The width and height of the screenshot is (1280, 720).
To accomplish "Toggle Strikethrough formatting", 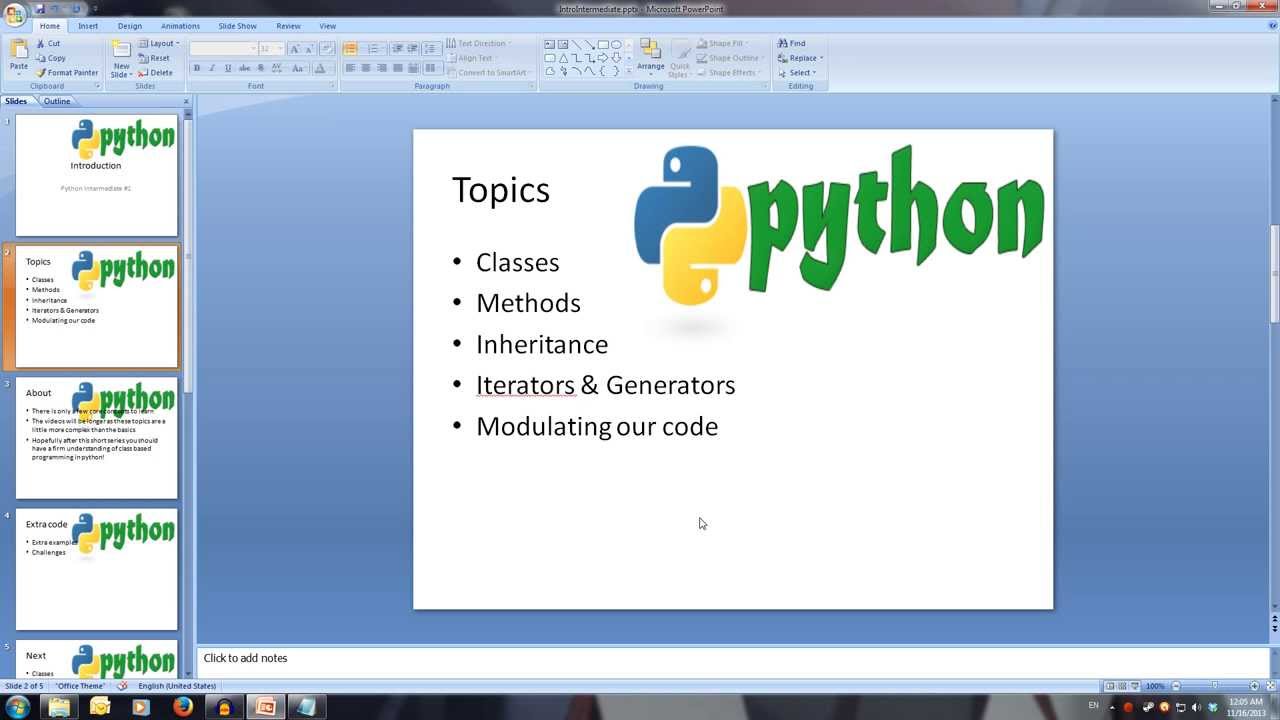I will click(x=244, y=68).
